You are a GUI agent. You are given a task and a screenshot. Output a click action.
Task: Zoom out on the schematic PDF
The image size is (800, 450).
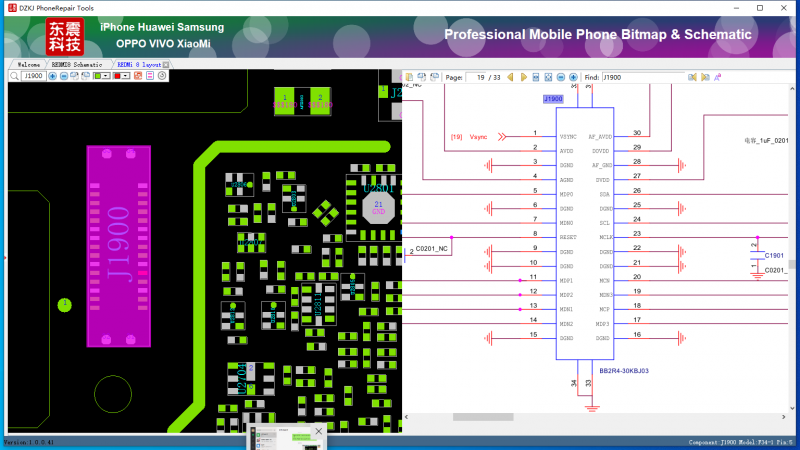(560, 77)
